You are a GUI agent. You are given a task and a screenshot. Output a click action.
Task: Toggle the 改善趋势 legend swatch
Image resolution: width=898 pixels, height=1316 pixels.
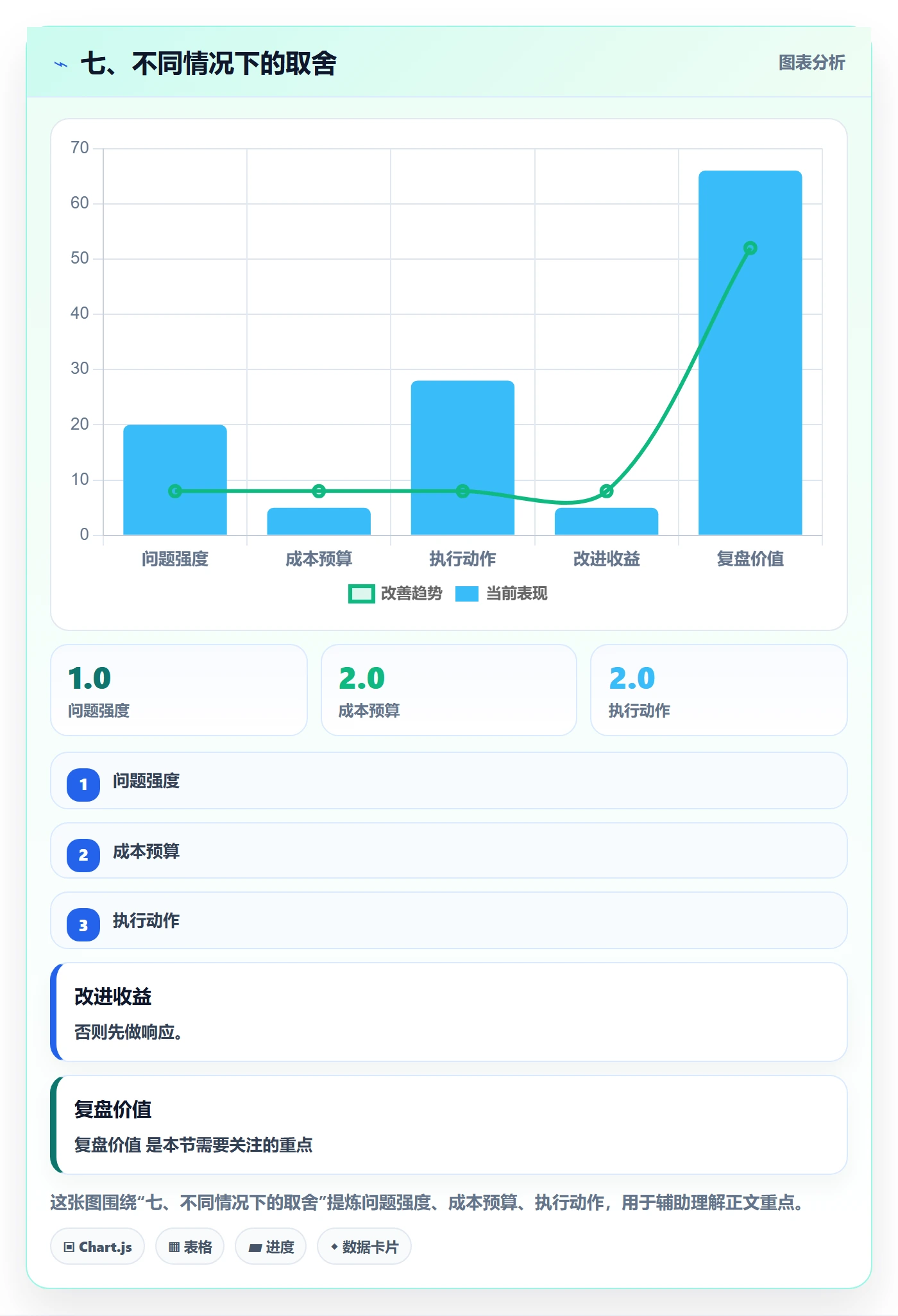click(x=361, y=594)
